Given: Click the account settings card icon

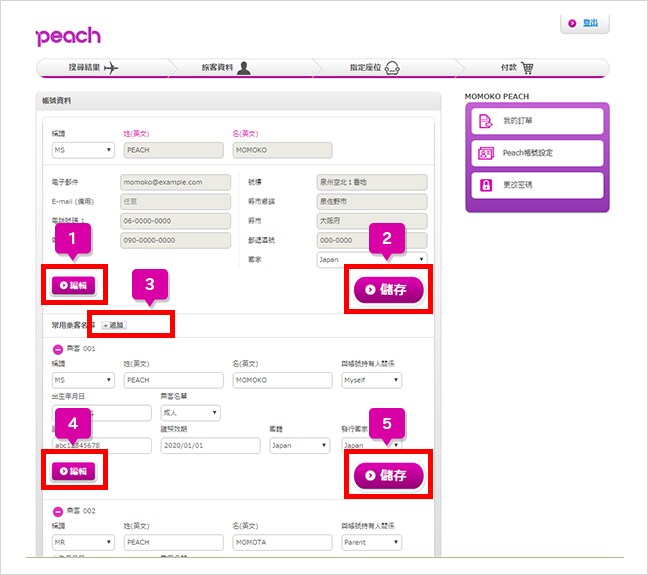Looking at the screenshot, I should [486, 153].
